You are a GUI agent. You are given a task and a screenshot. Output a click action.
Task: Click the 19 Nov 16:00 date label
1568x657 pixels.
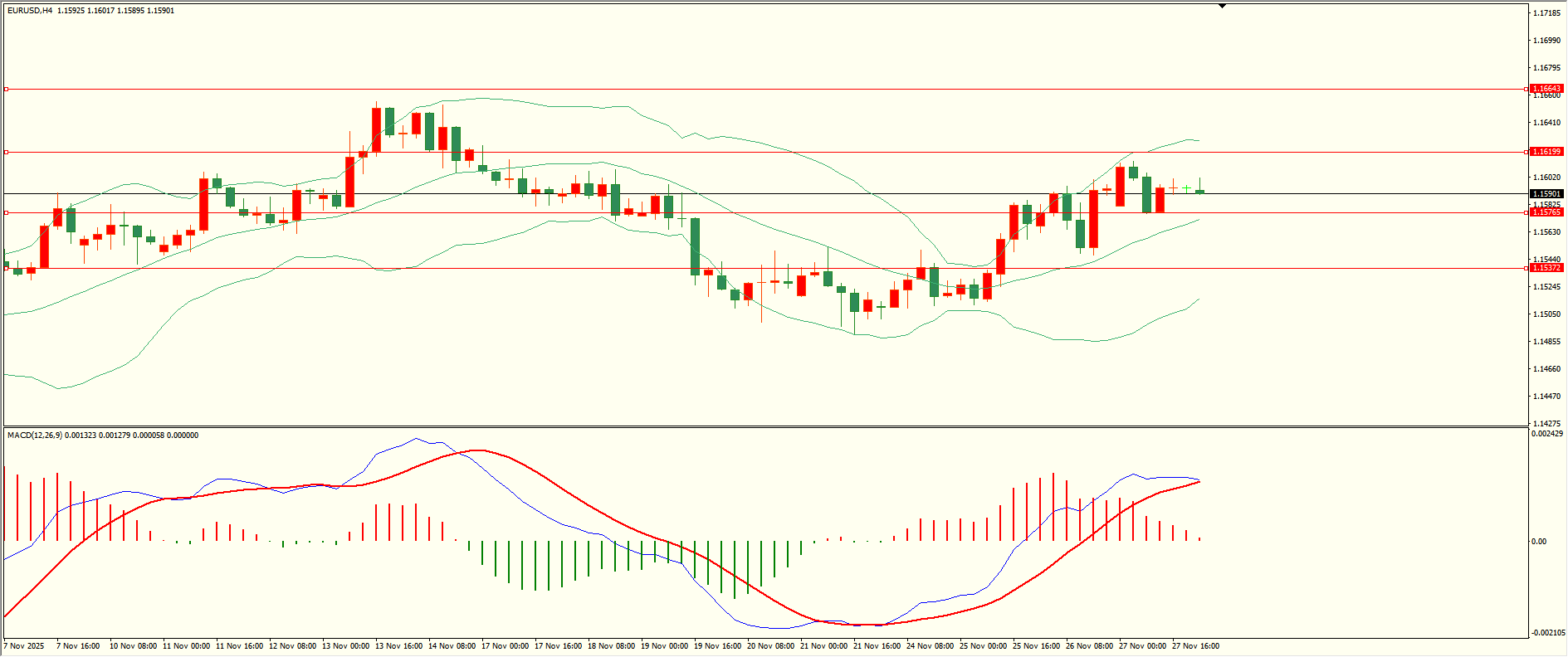coord(718,646)
